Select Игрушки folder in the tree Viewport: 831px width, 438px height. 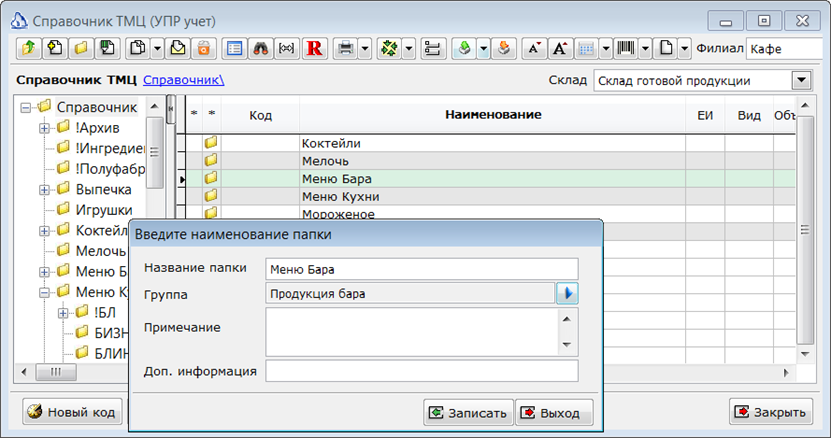pyautogui.click(x=104, y=210)
